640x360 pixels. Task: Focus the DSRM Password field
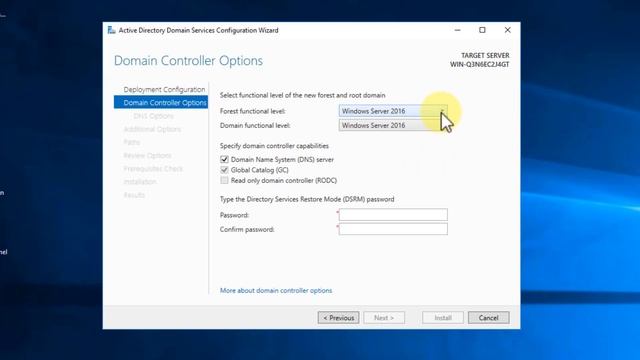(x=393, y=215)
